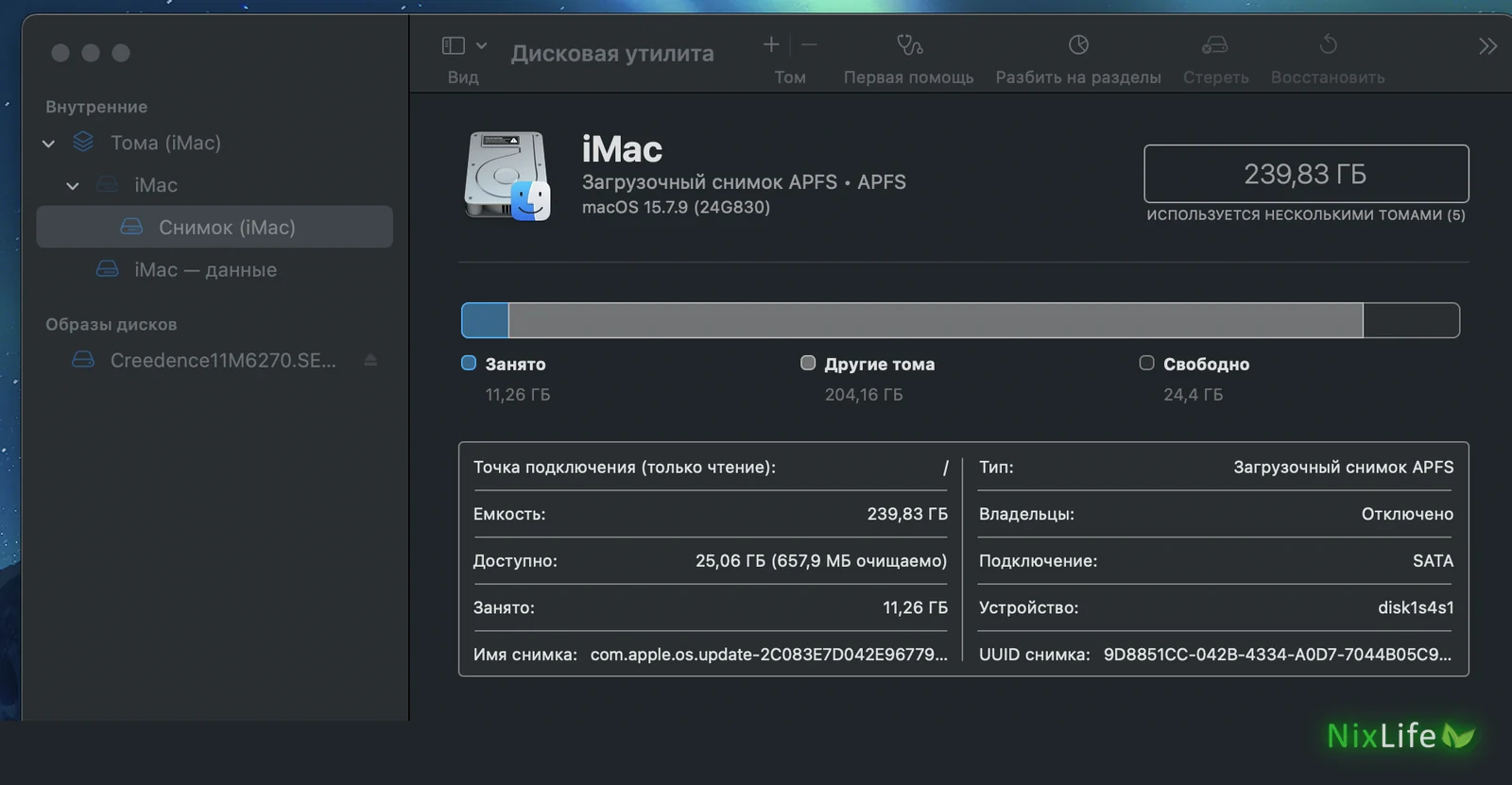Click the Первая помощь label
Screen dimensions: 1512x785
(x=908, y=77)
